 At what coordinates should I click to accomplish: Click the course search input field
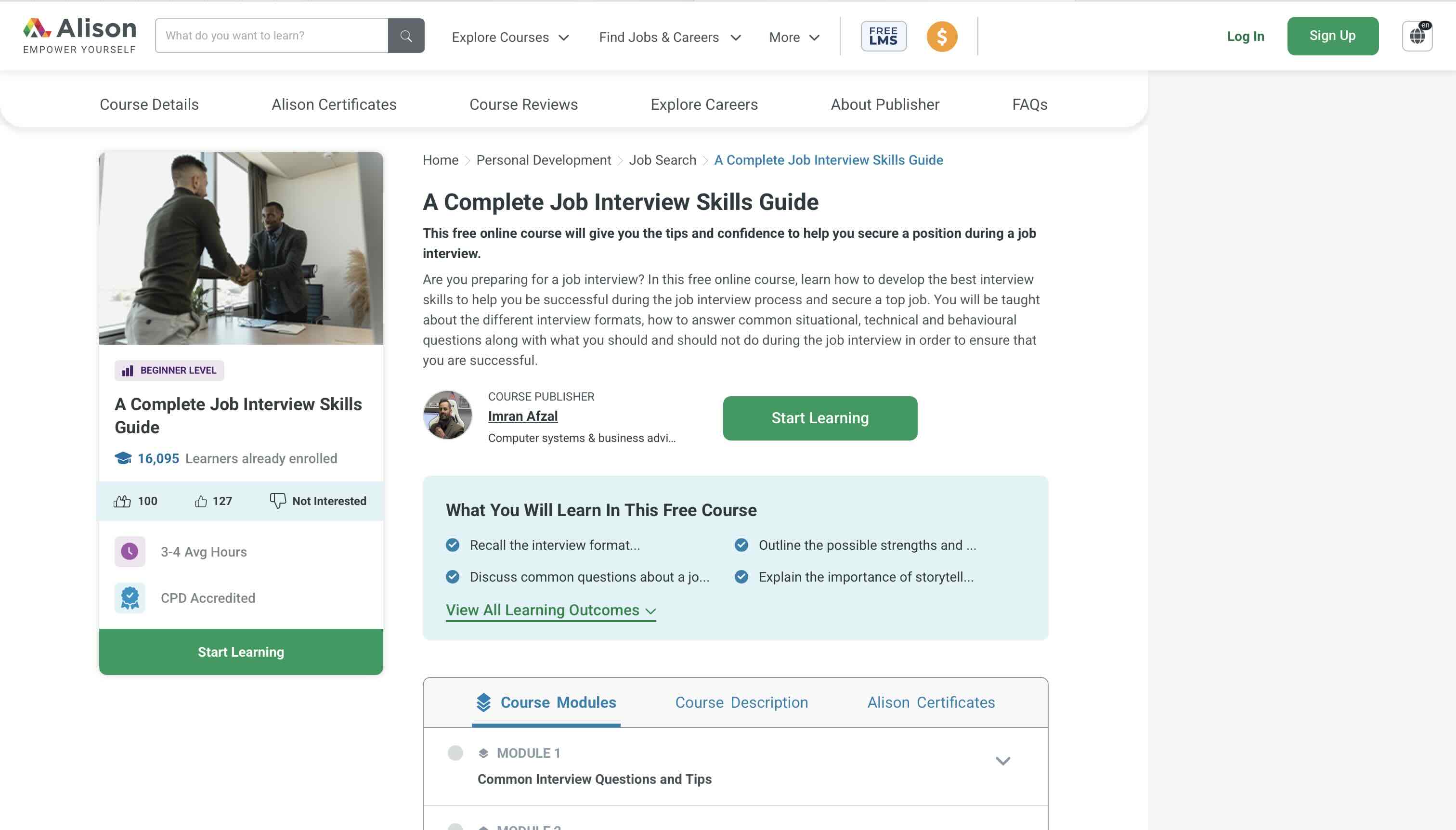(x=272, y=36)
